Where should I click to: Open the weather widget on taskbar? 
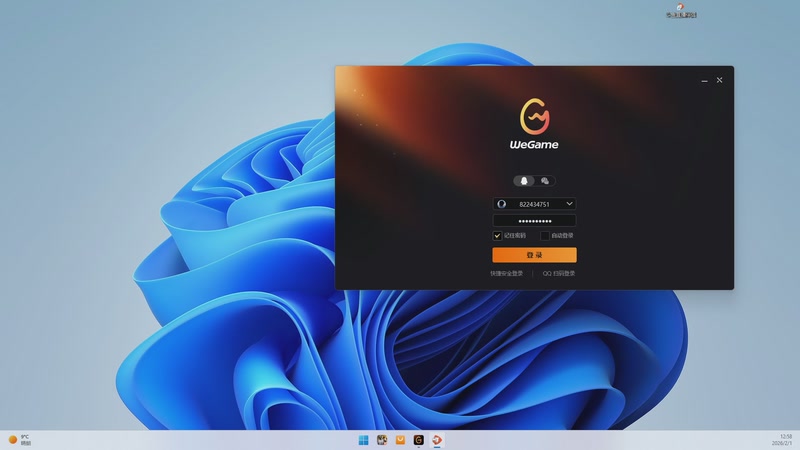pos(19,440)
